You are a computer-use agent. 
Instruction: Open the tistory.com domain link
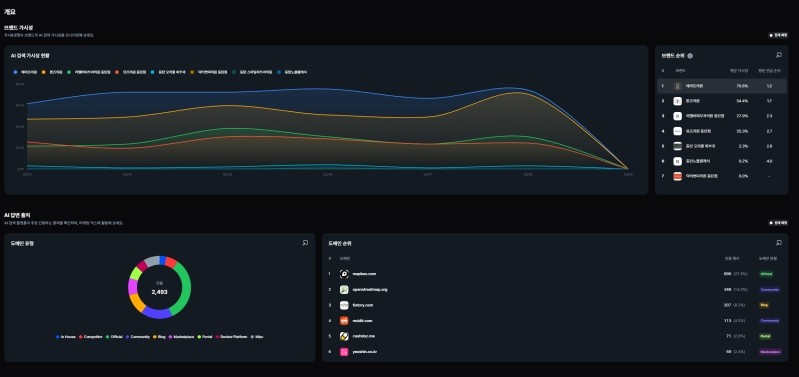pos(363,305)
